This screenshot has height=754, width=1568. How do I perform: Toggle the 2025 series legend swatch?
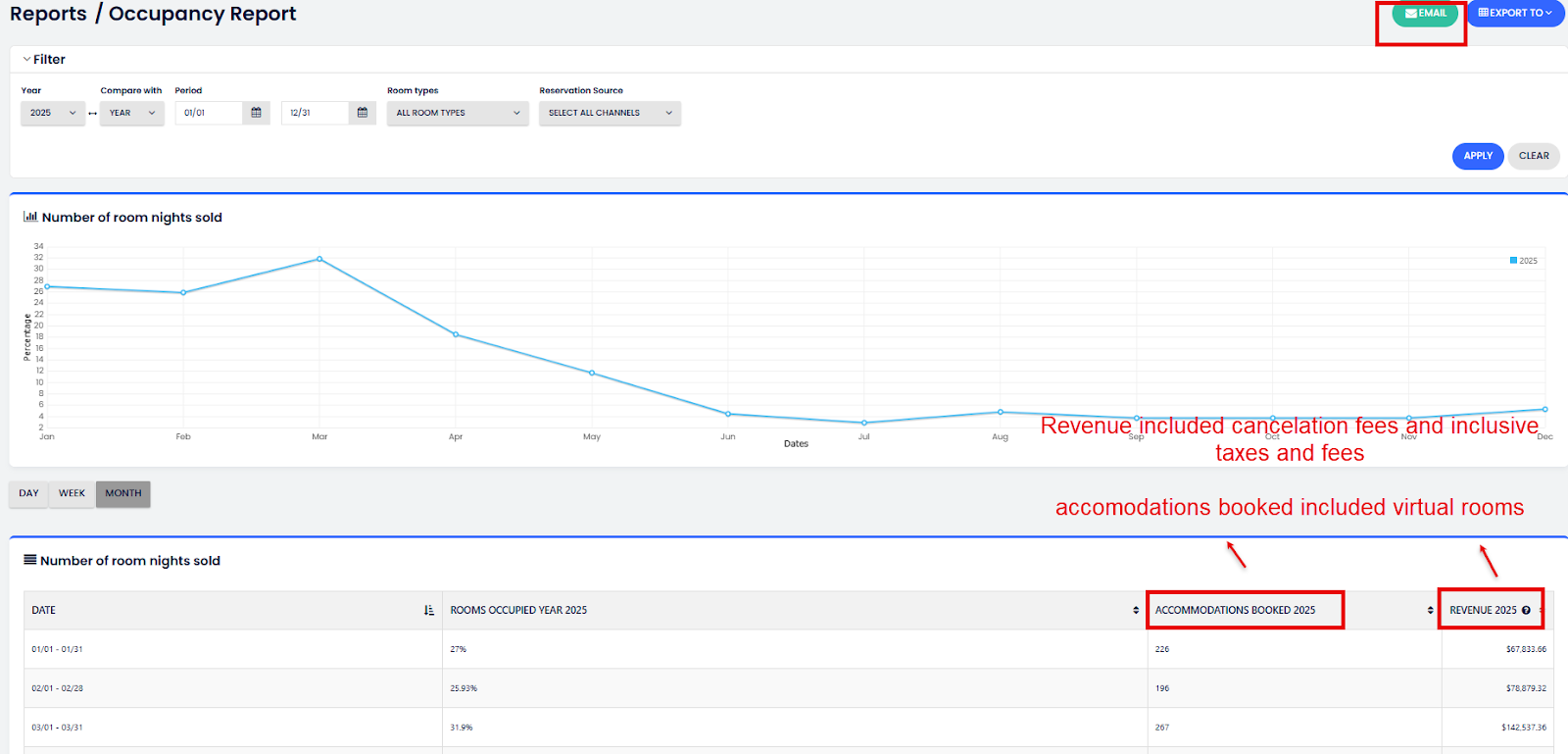tap(1513, 261)
